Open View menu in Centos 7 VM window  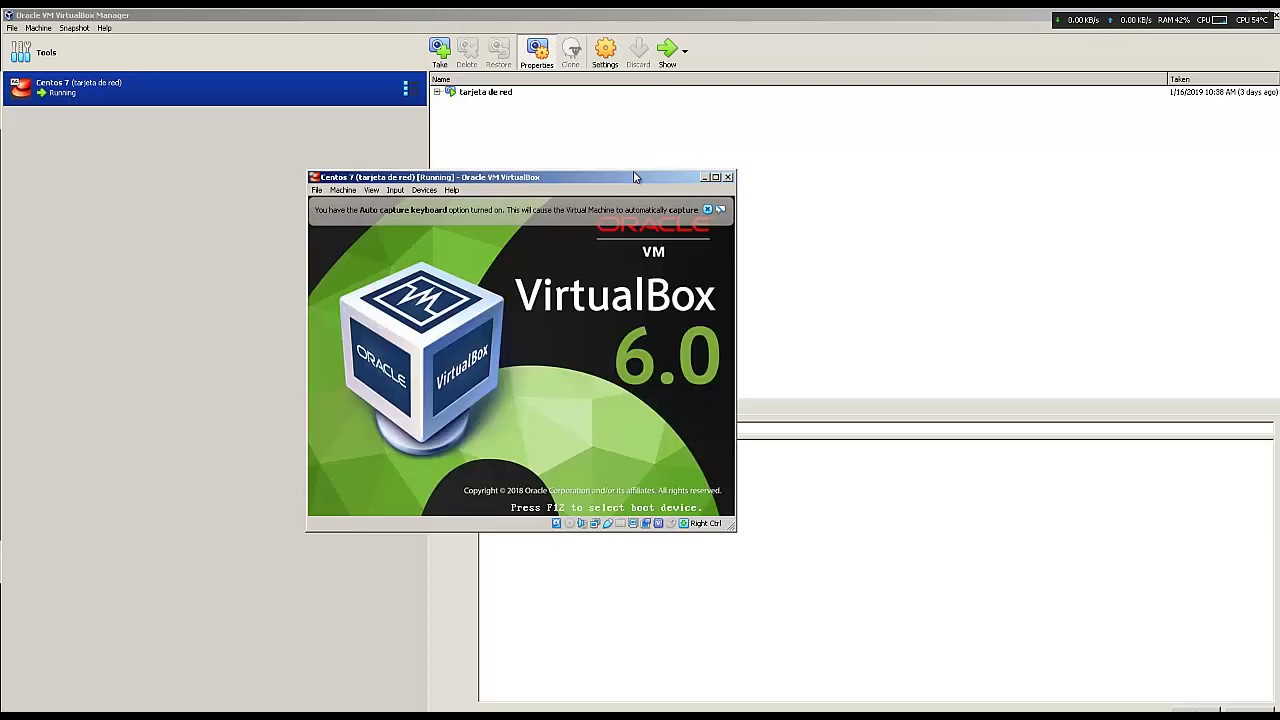pos(371,190)
